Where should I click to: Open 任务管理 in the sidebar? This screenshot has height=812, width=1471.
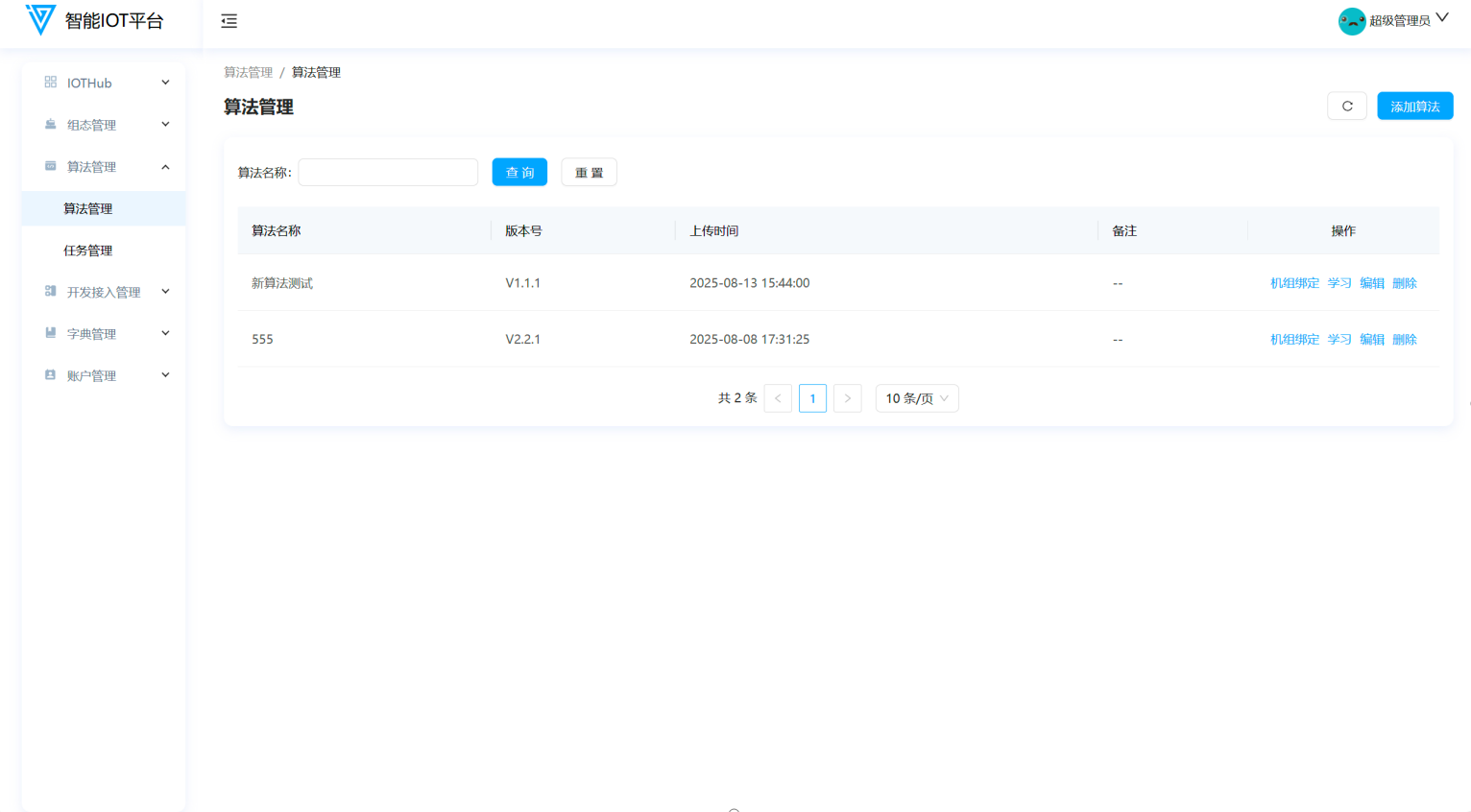(x=88, y=251)
